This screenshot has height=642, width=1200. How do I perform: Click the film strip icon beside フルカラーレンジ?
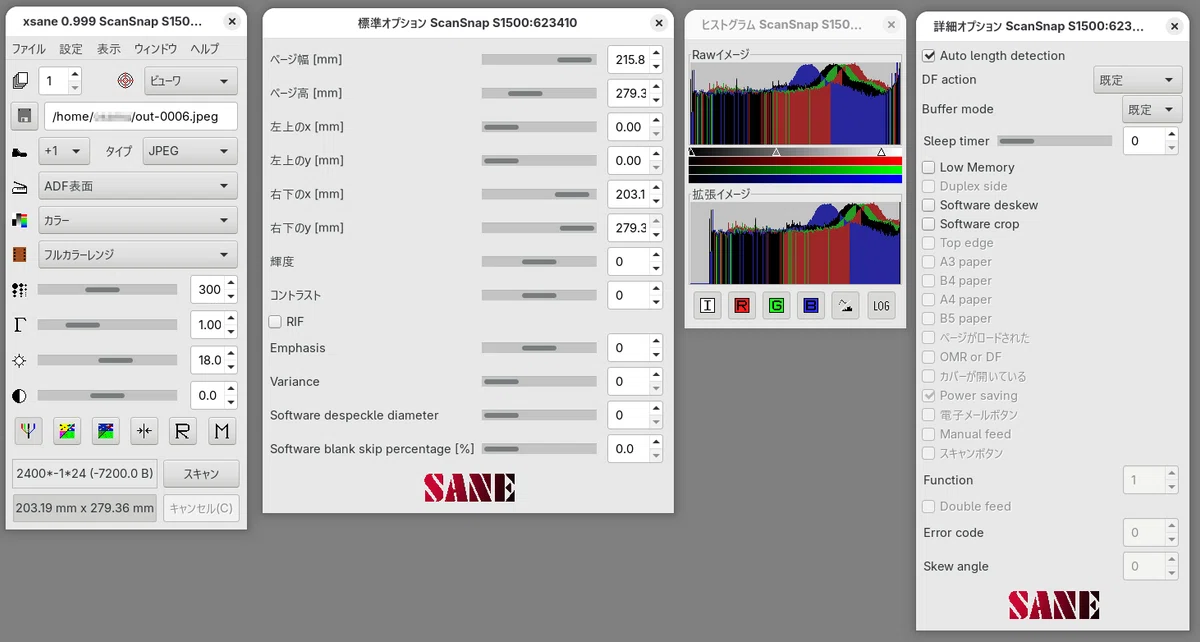[x=20, y=254]
